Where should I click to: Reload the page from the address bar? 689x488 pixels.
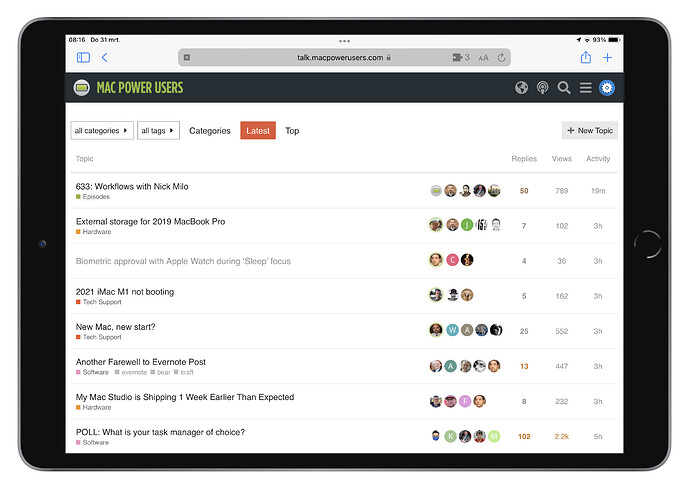point(499,58)
